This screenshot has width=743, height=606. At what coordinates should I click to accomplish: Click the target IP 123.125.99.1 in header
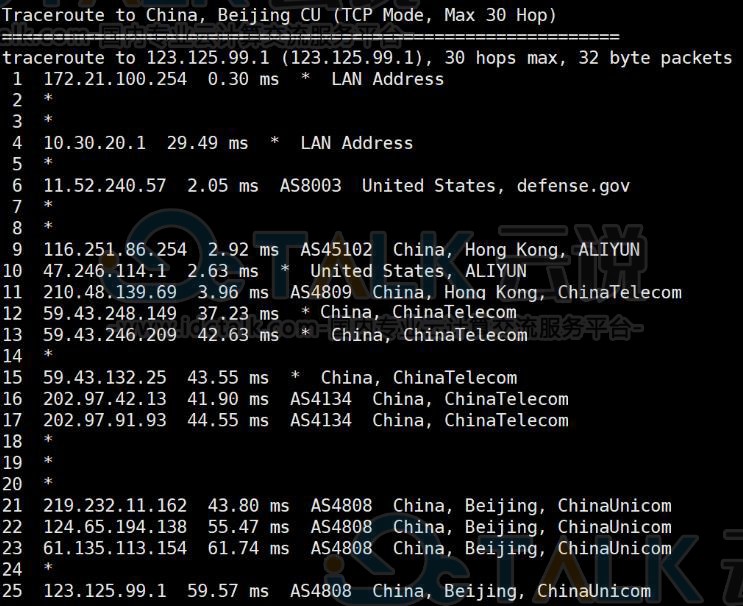208,58
